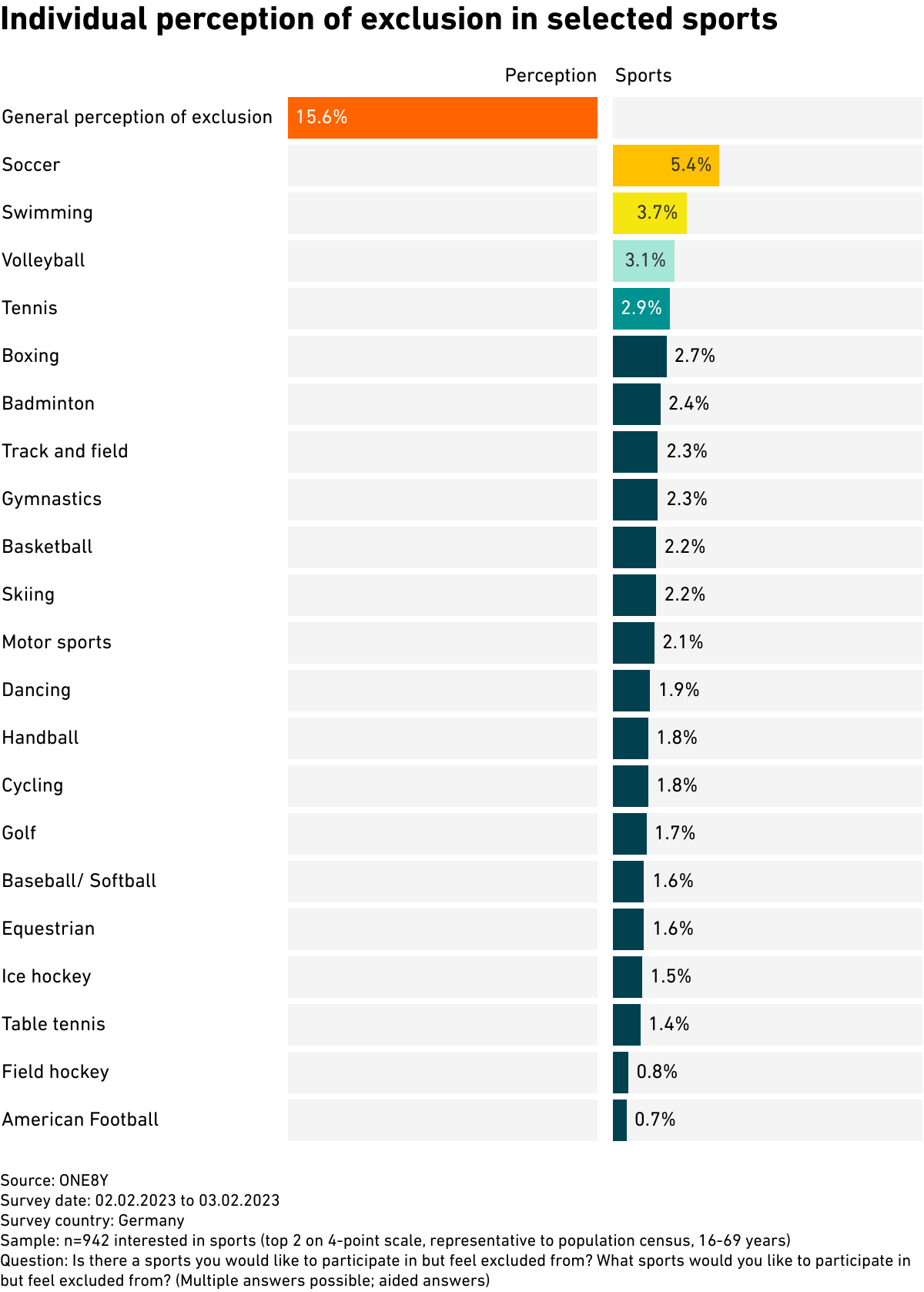Viewport: 924px width, 1292px height.
Task: Click the chart title text
Action: (x=389, y=19)
